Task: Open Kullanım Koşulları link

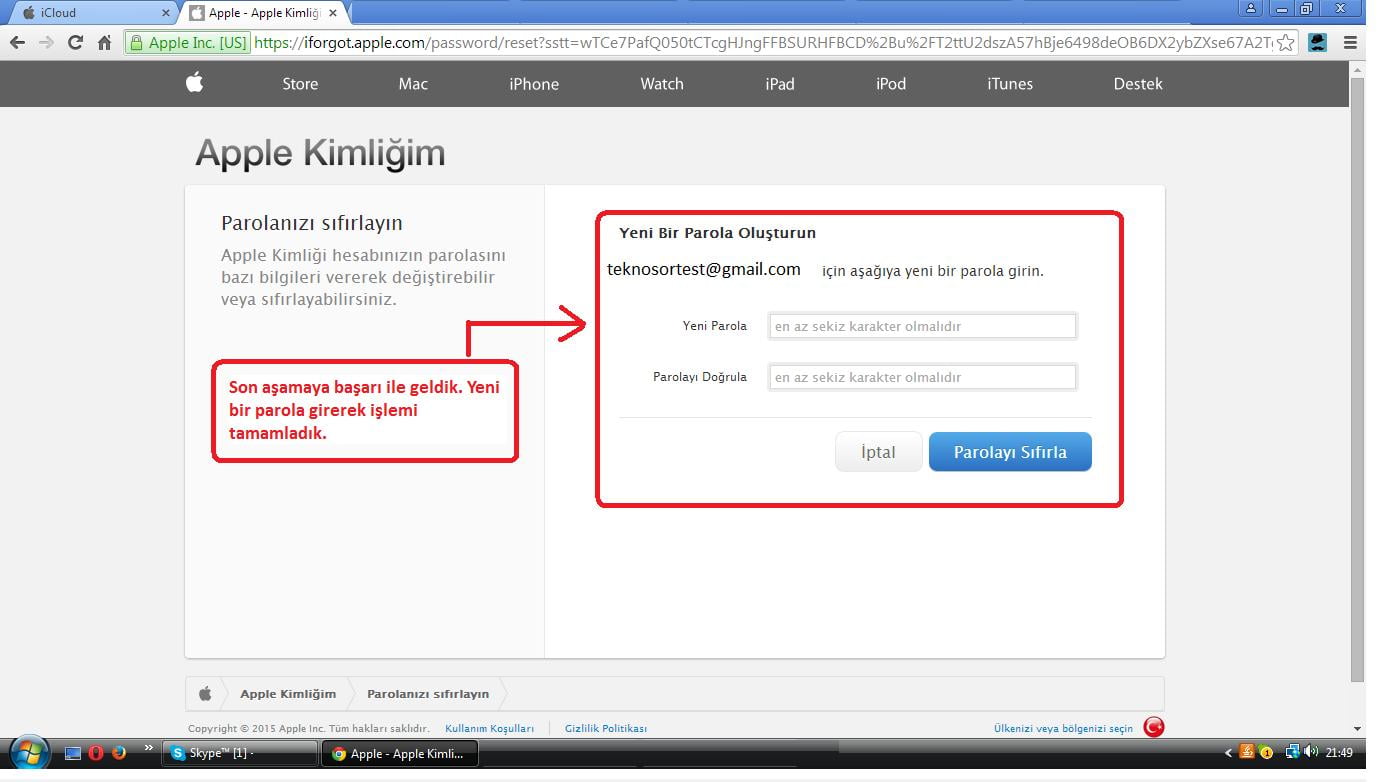Action: pos(489,728)
